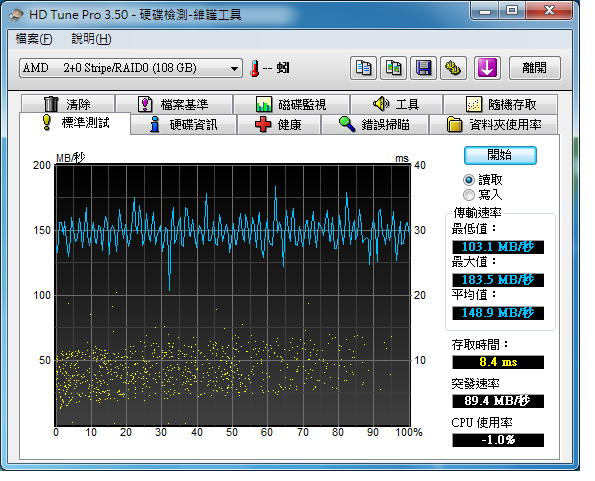Open options with the gears icon
595x481 pixels.
pyautogui.click(x=453, y=68)
